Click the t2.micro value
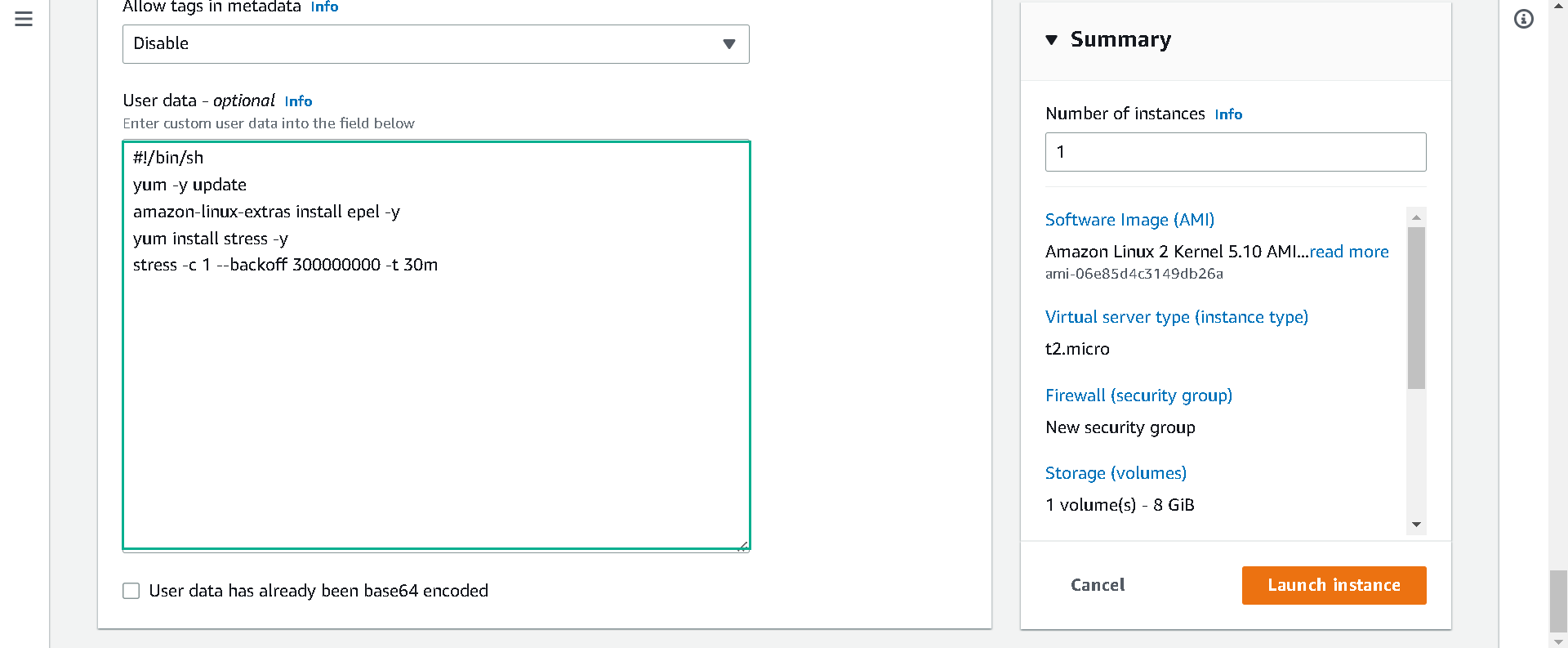The height and width of the screenshot is (648, 1568). (x=1077, y=349)
